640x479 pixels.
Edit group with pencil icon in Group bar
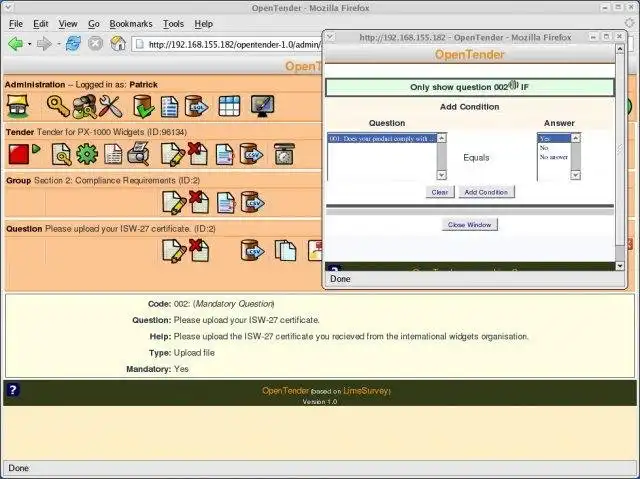pyautogui.click(x=174, y=203)
